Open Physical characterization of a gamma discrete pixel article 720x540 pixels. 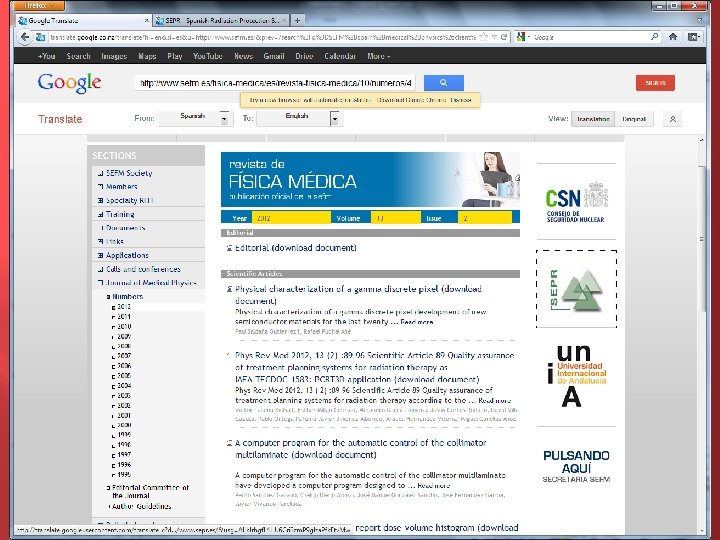tap(358, 295)
